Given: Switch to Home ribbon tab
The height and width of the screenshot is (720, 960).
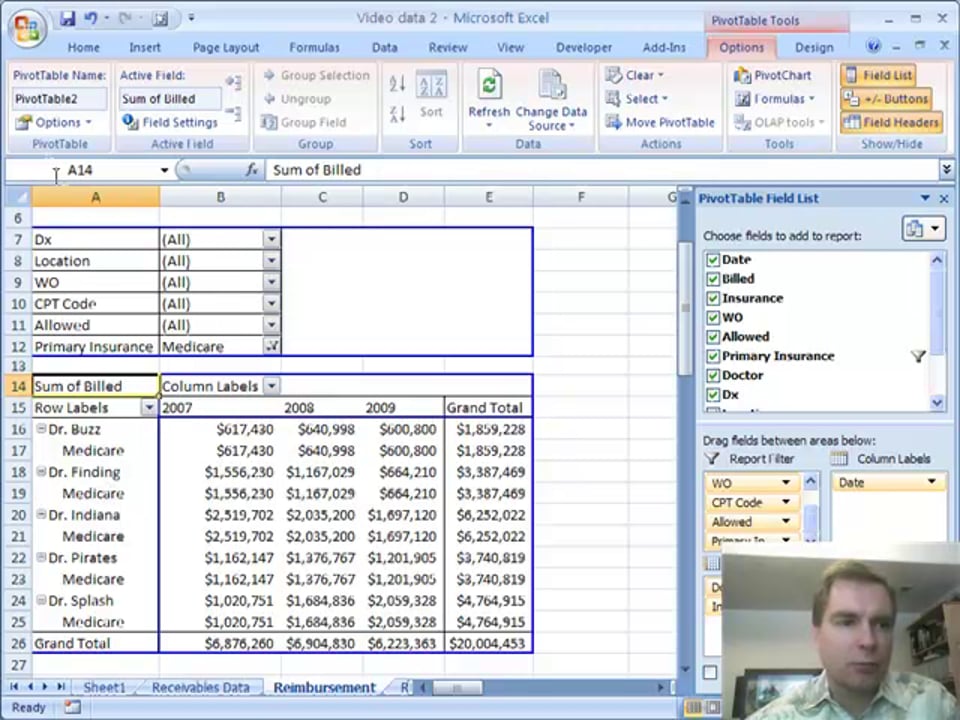Looking at the screenshot, I should click(83, 47).
